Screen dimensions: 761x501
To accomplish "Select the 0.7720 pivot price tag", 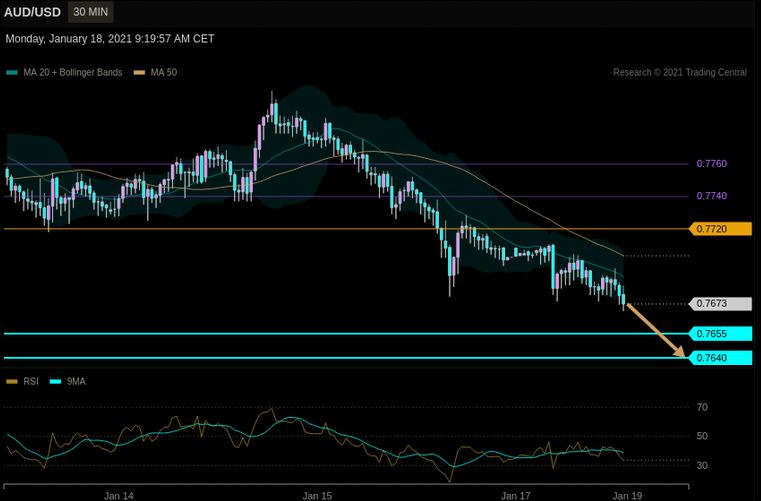I will 720,229.
